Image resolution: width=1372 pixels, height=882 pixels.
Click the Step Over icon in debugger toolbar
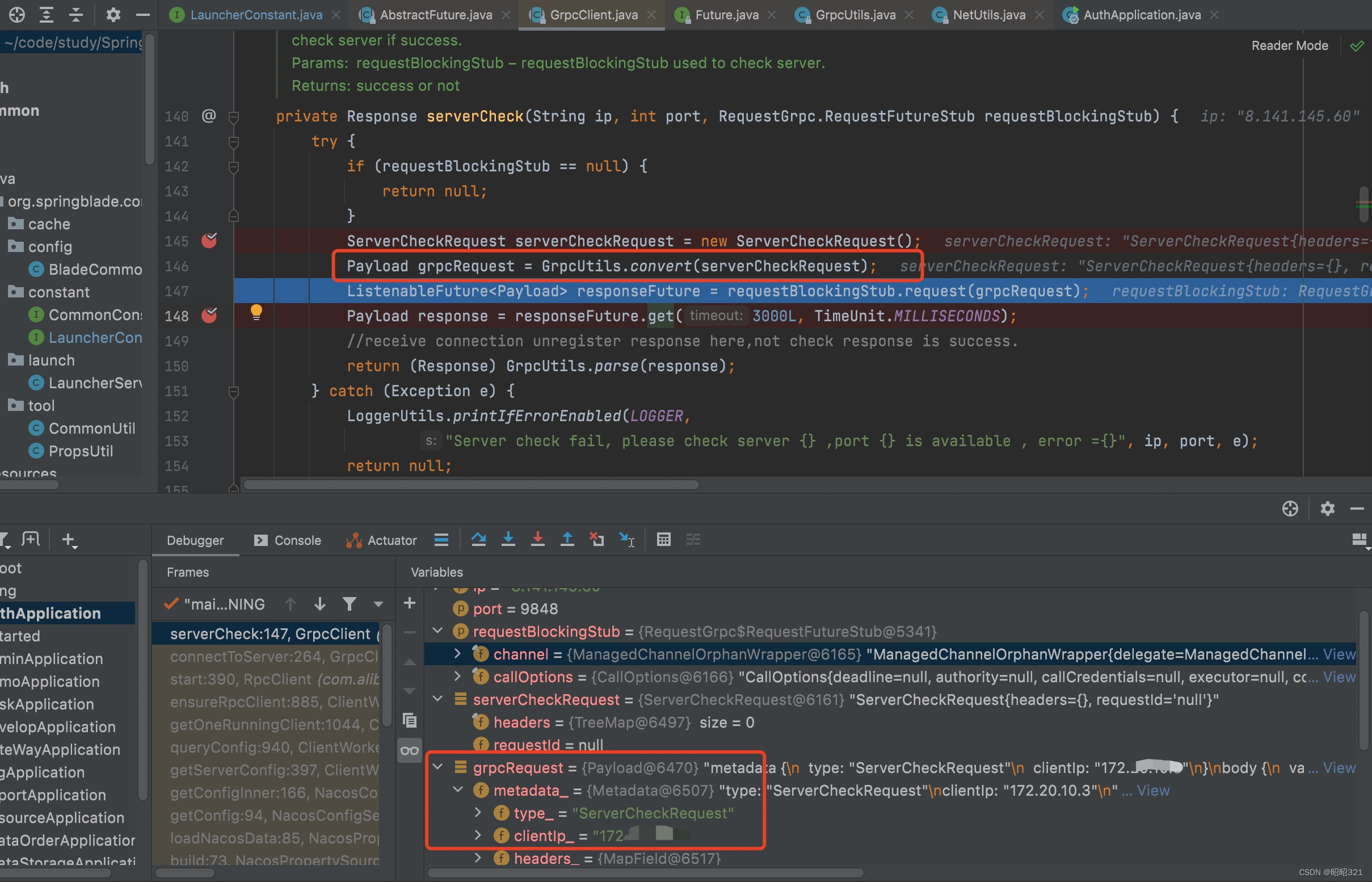click(x=478, y=539)
